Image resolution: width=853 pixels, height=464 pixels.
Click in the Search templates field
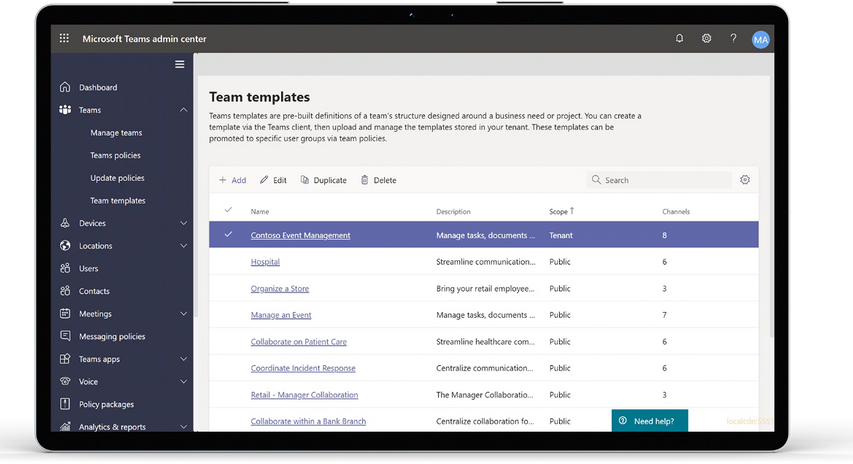coord(659,180)
